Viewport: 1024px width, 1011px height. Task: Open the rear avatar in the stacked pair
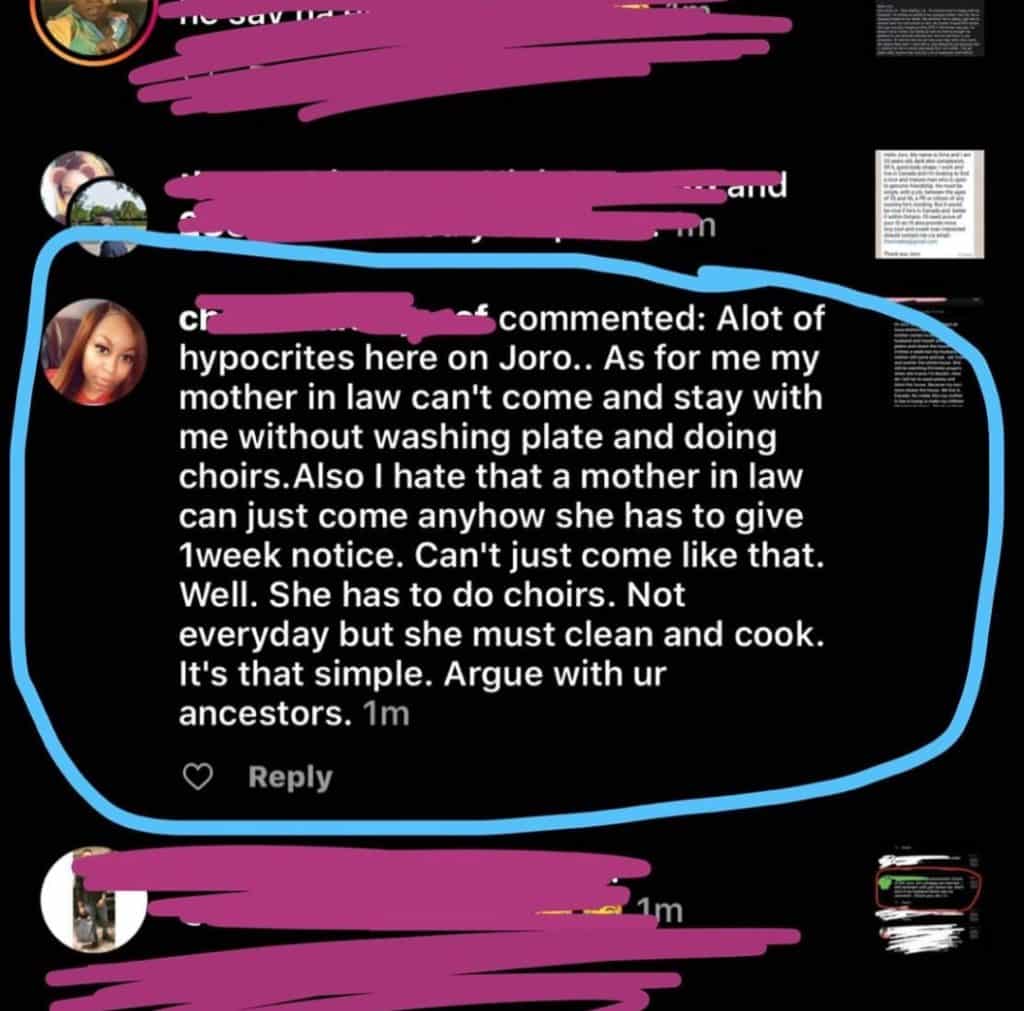pyautogui.click(x=75, y=186)
